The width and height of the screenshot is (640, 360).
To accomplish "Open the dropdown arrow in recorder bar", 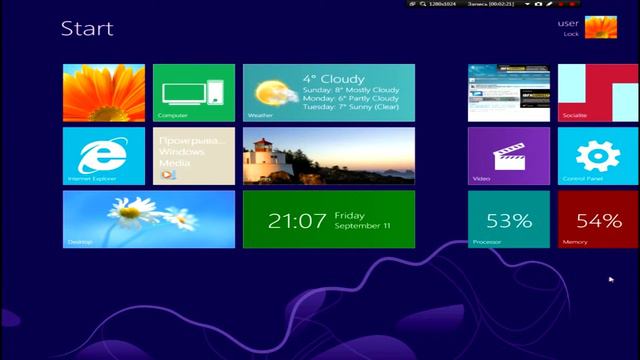I will [527, 4].
